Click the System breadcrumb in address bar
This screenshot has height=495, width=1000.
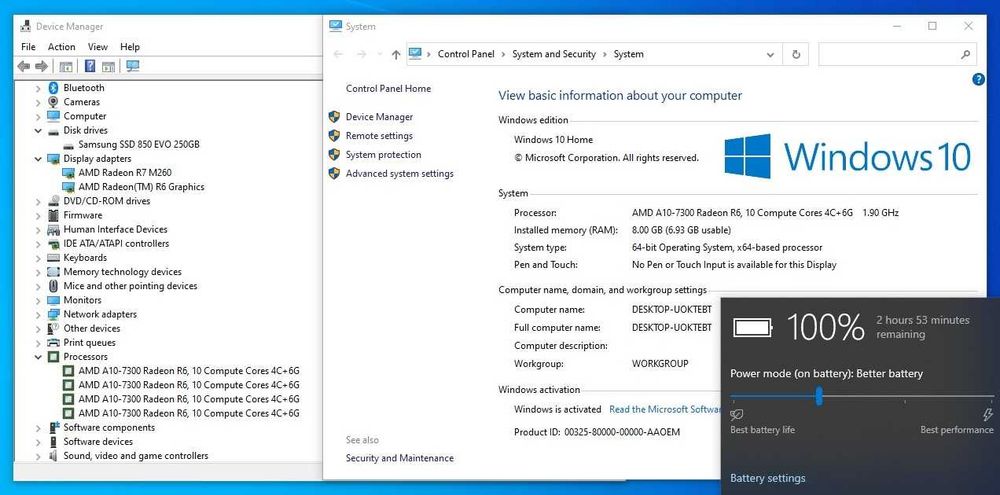pos(628,54)
